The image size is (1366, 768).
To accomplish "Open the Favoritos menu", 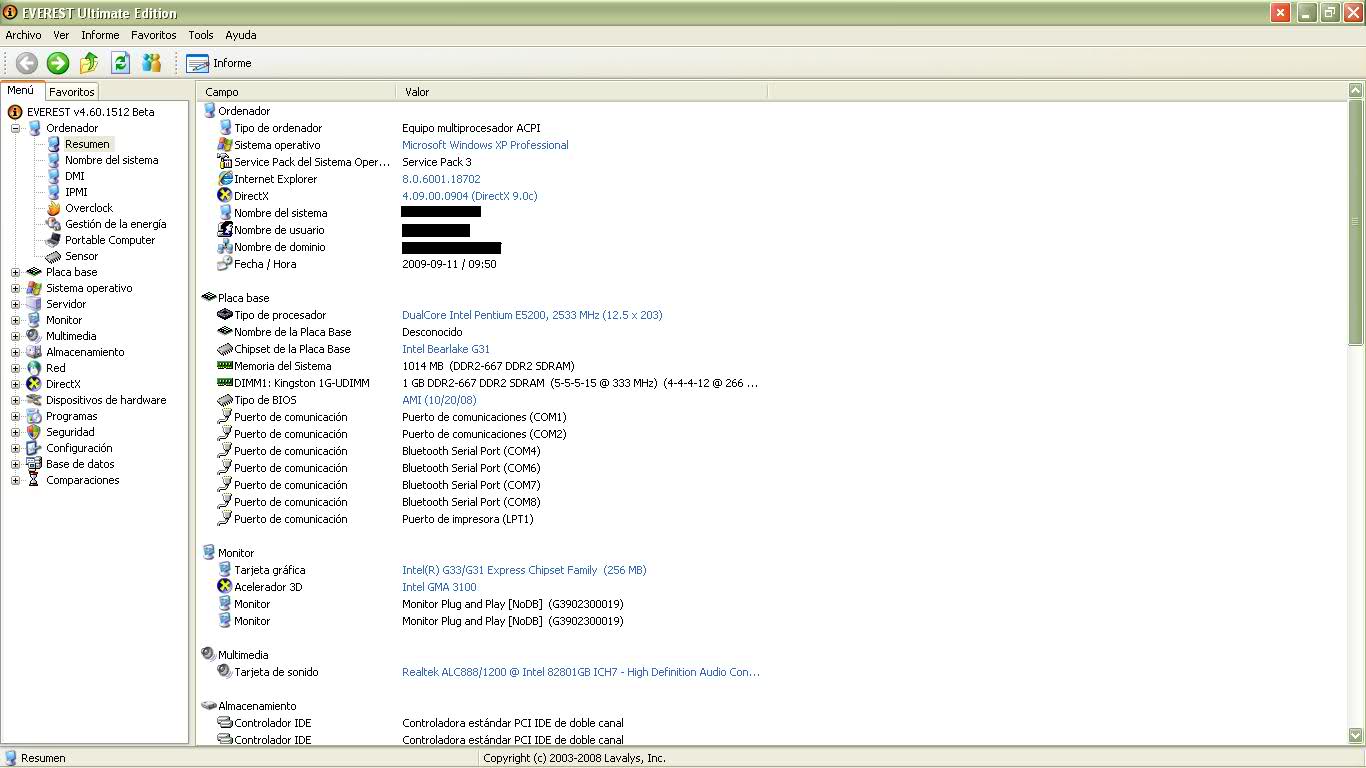I will pyautogui.click(x=154, y=35).
